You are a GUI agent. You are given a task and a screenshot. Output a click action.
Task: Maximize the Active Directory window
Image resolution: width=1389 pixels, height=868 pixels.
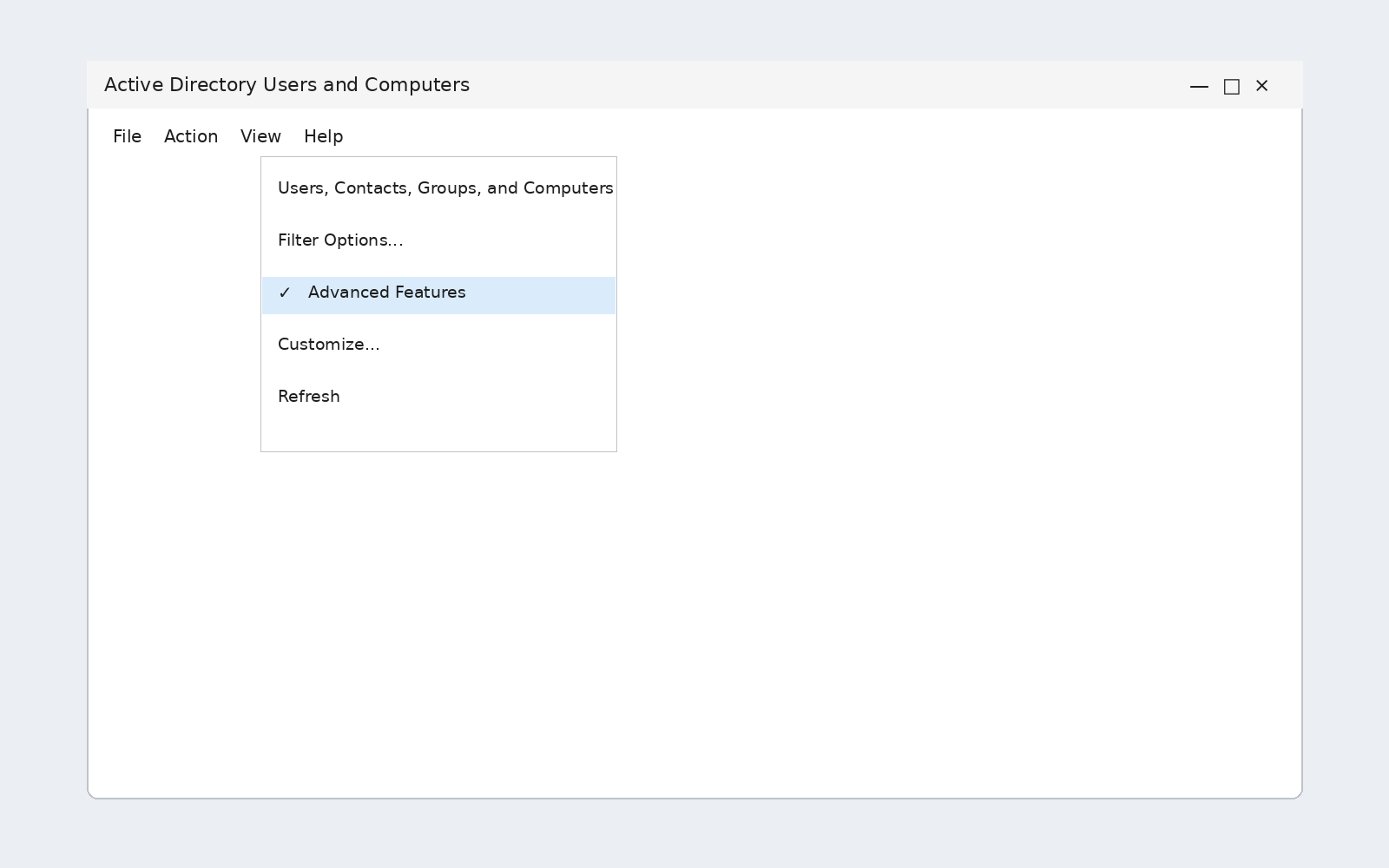(x=1231, y=86)
